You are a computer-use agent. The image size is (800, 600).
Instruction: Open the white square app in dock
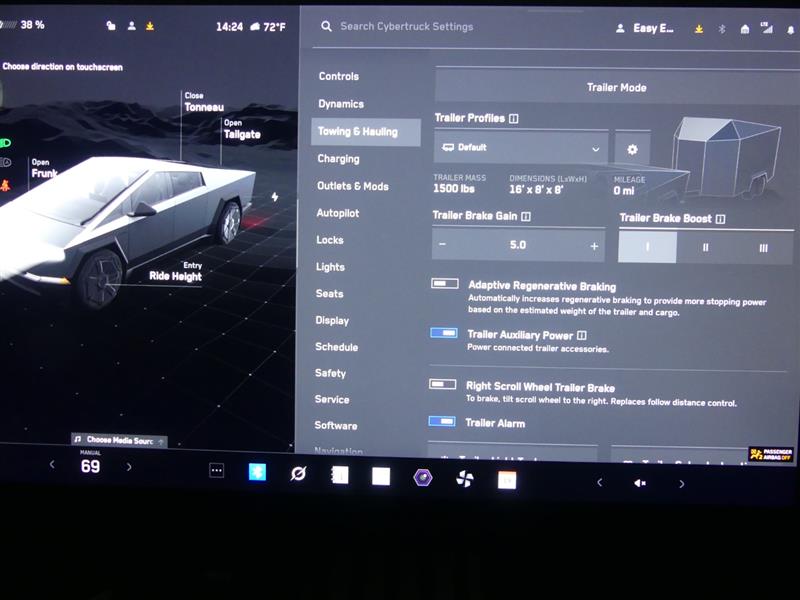(381, 476)
